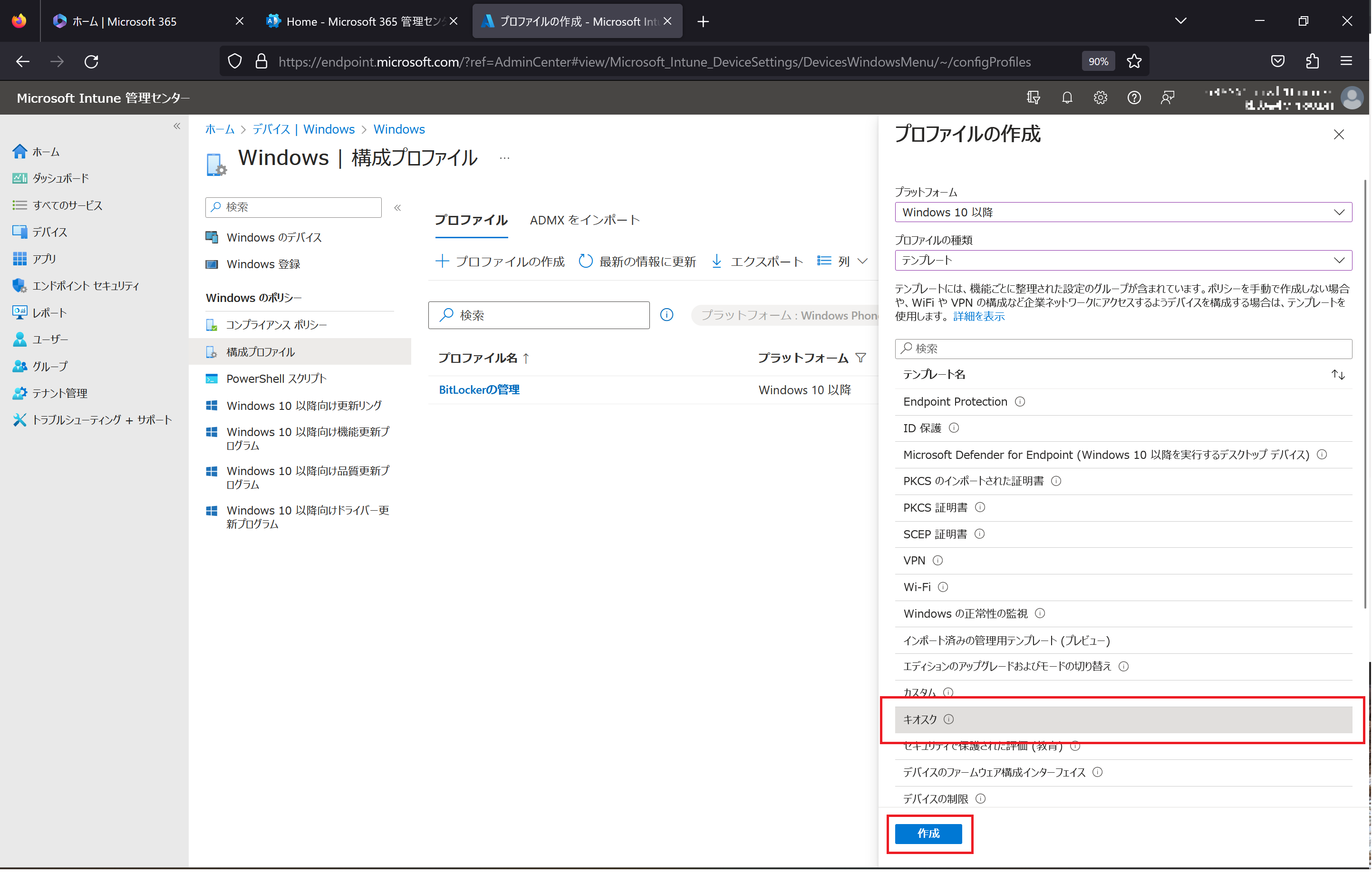Screen dimensions: 1372x874
Task: Show info for the VPN template
Action: pos(937,561)
